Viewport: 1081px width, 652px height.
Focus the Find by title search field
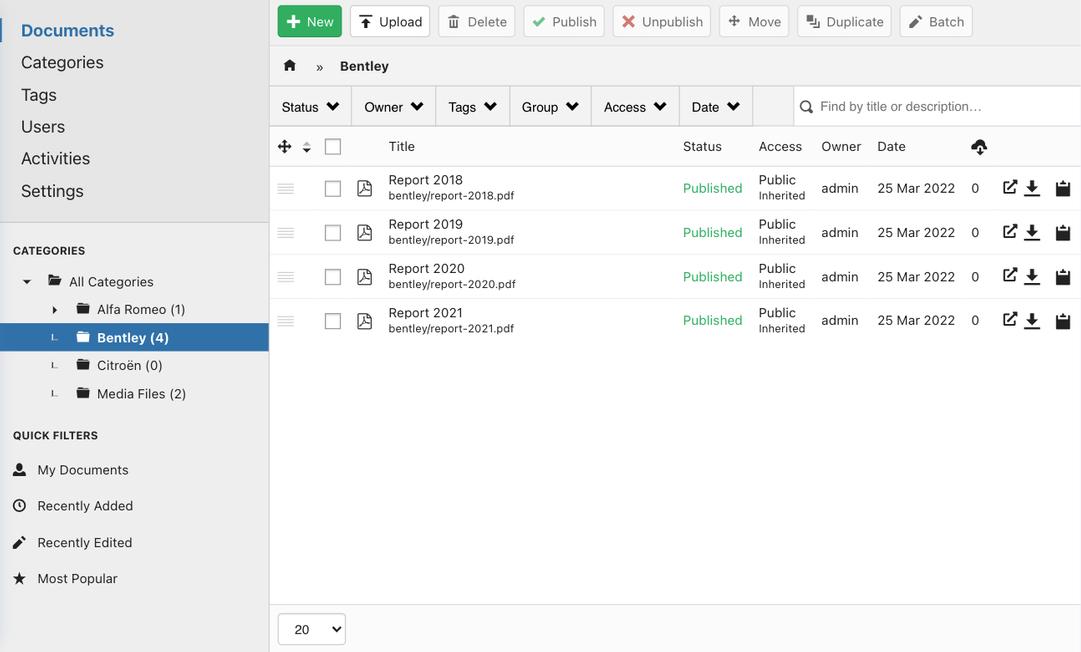click(938, 107)
